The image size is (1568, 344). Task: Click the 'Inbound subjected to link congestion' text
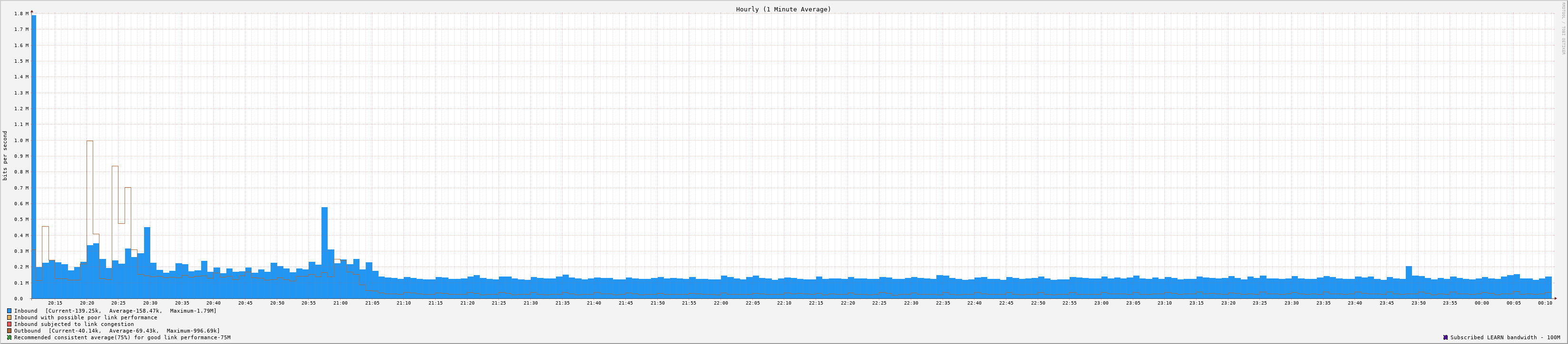pos(74,324)
